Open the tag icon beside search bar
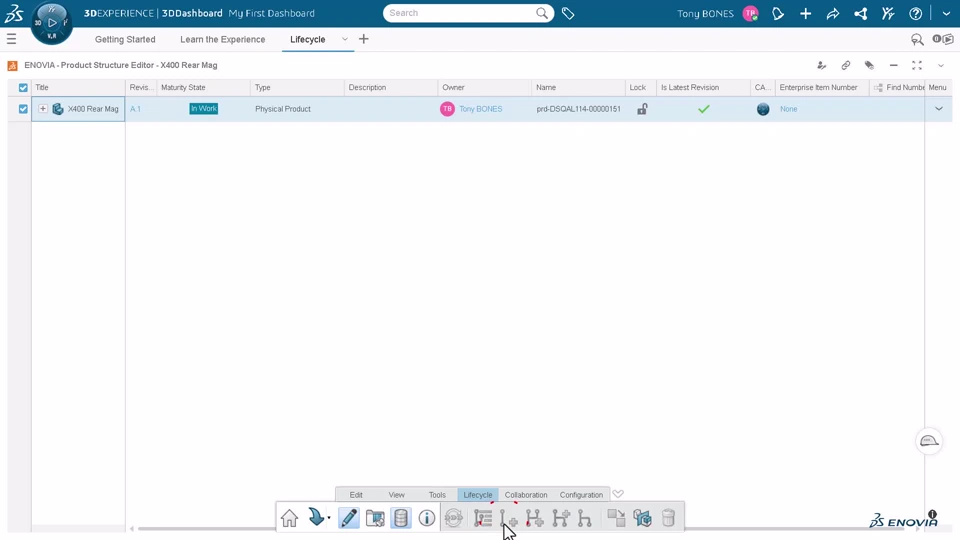The height and width of the screenshot is (540, 960). click(568, 13)
